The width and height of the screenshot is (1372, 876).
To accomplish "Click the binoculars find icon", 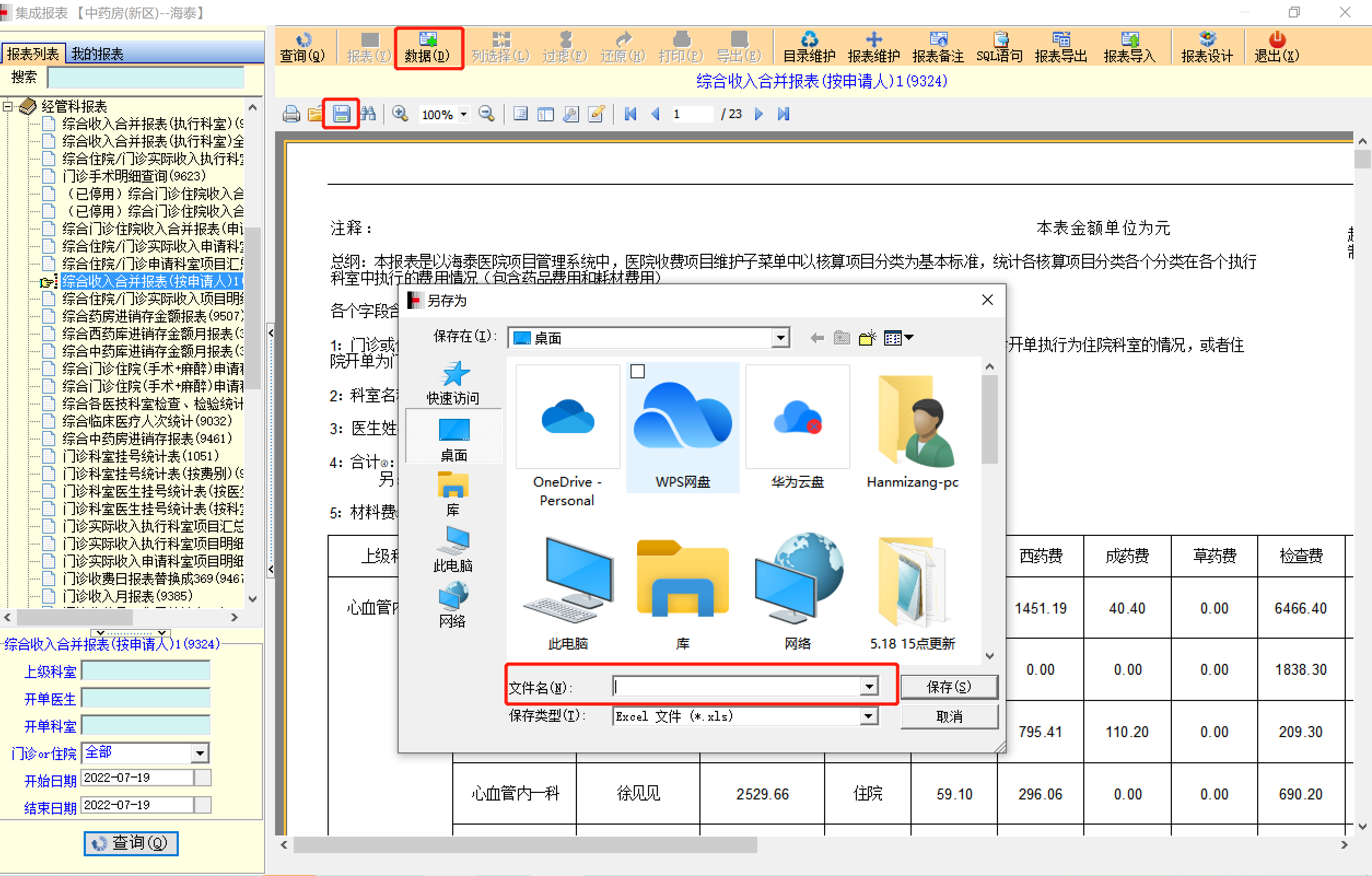I will pos(368,114).
